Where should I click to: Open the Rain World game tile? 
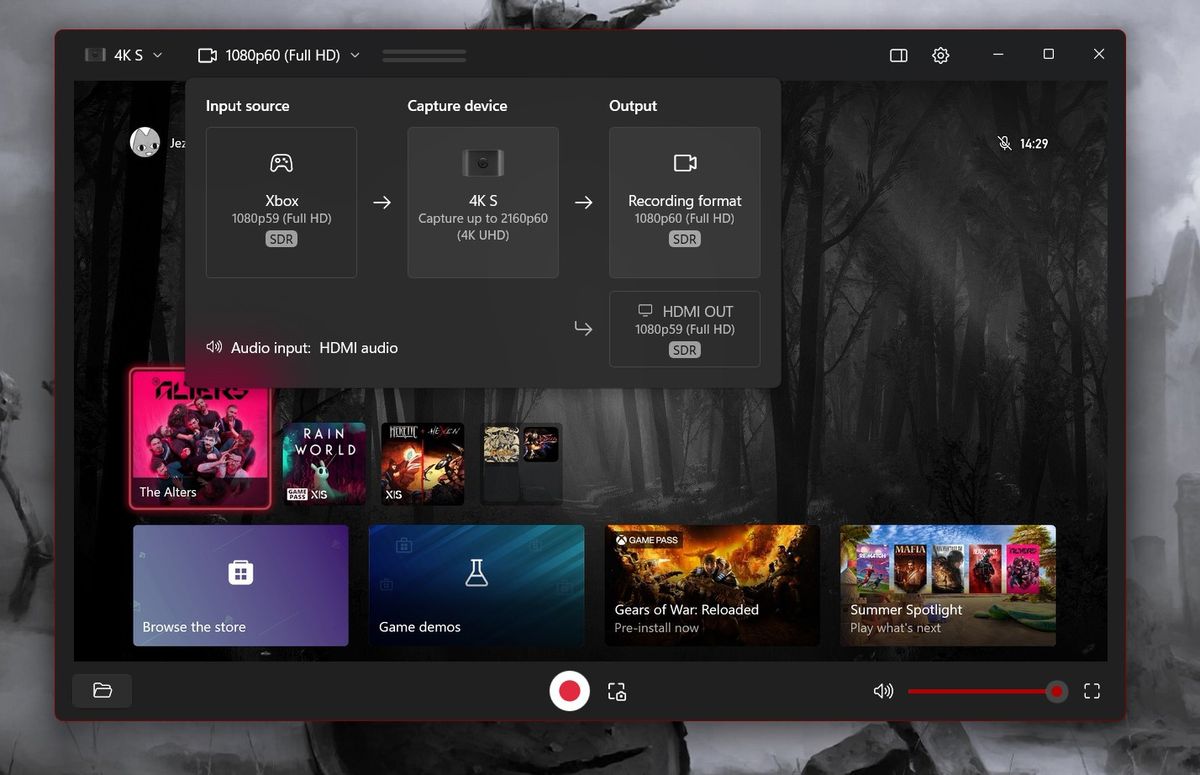tap(324, 463)
